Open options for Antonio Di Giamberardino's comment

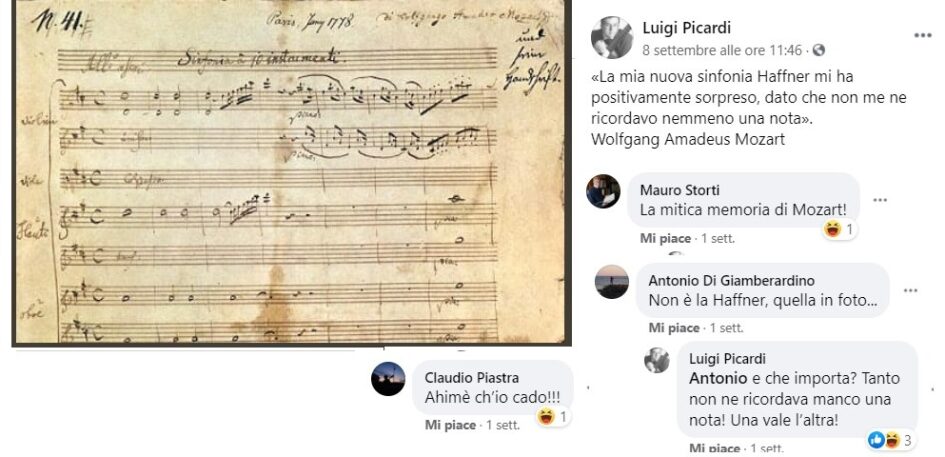[x=910, y=291]
